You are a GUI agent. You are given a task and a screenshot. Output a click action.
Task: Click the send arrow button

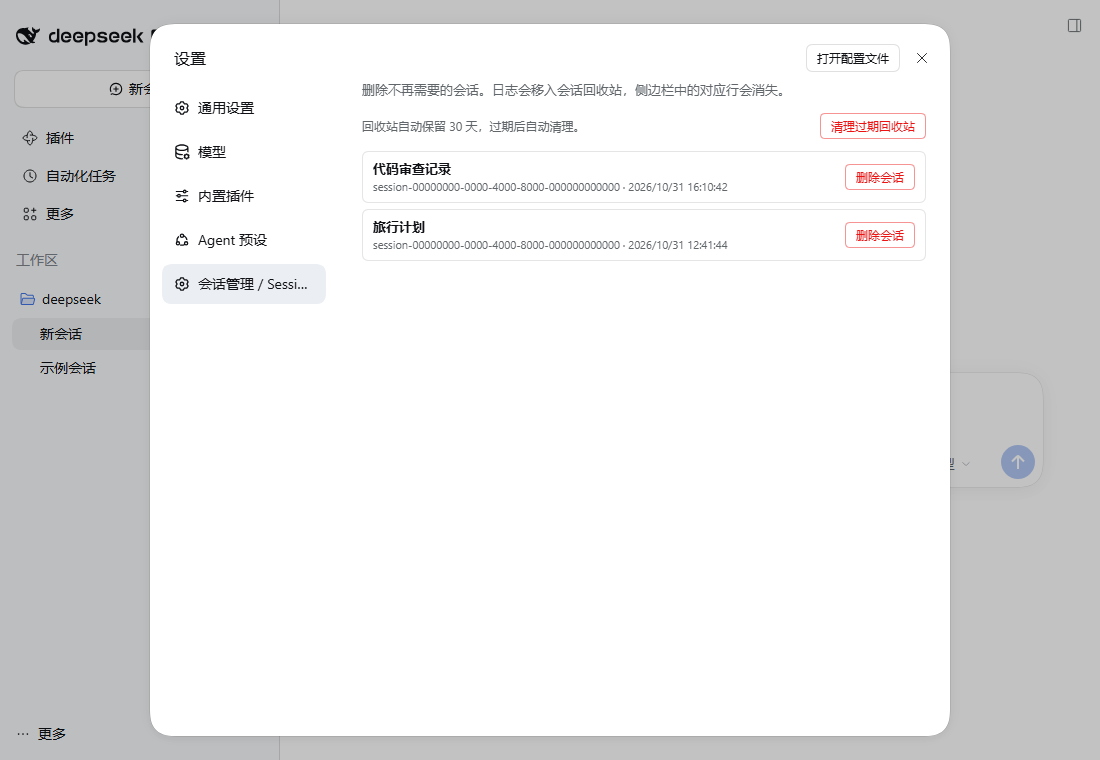(1017, 462)
